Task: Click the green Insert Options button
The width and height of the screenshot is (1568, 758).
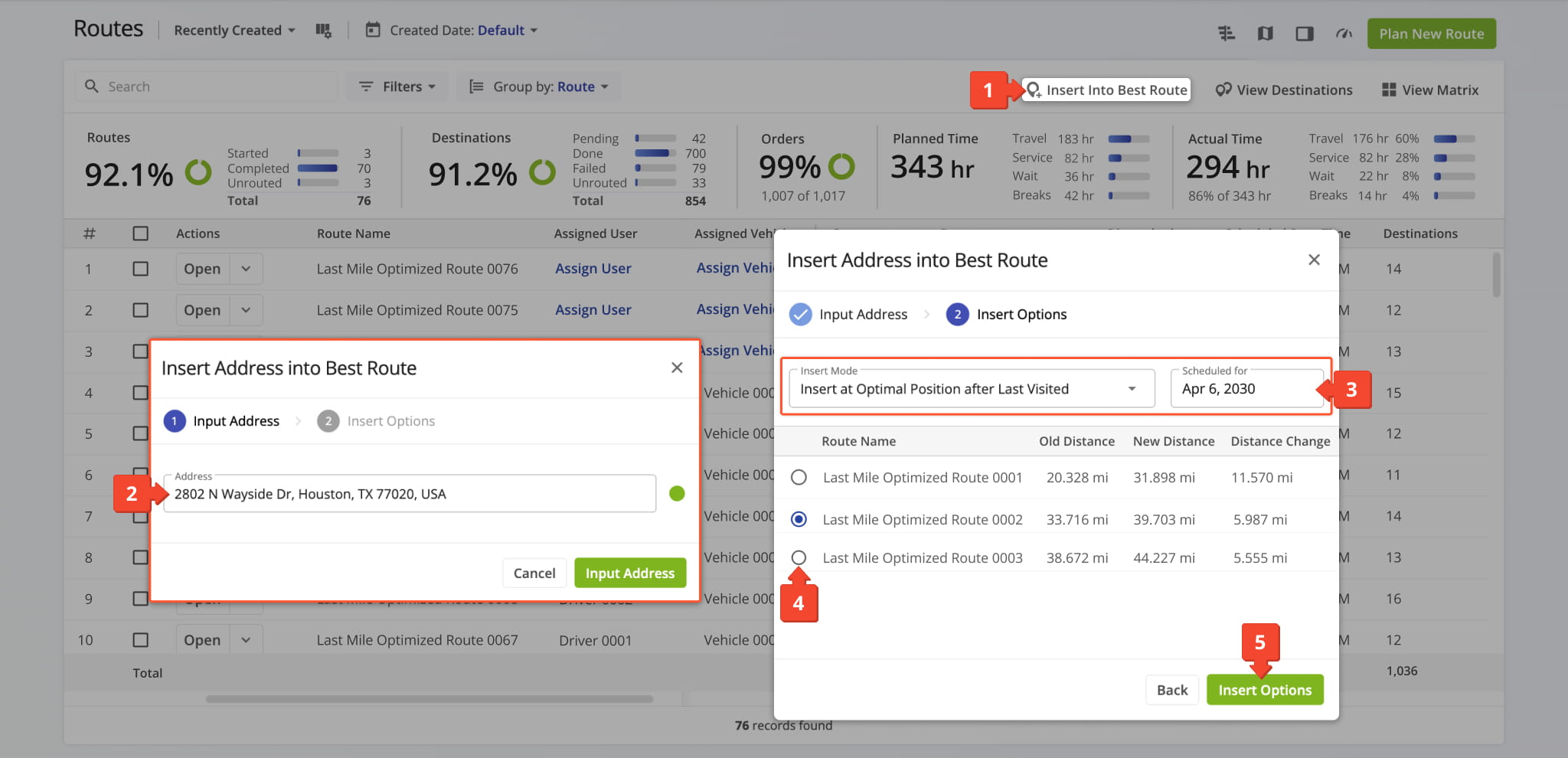Action: pos(1265,690)
